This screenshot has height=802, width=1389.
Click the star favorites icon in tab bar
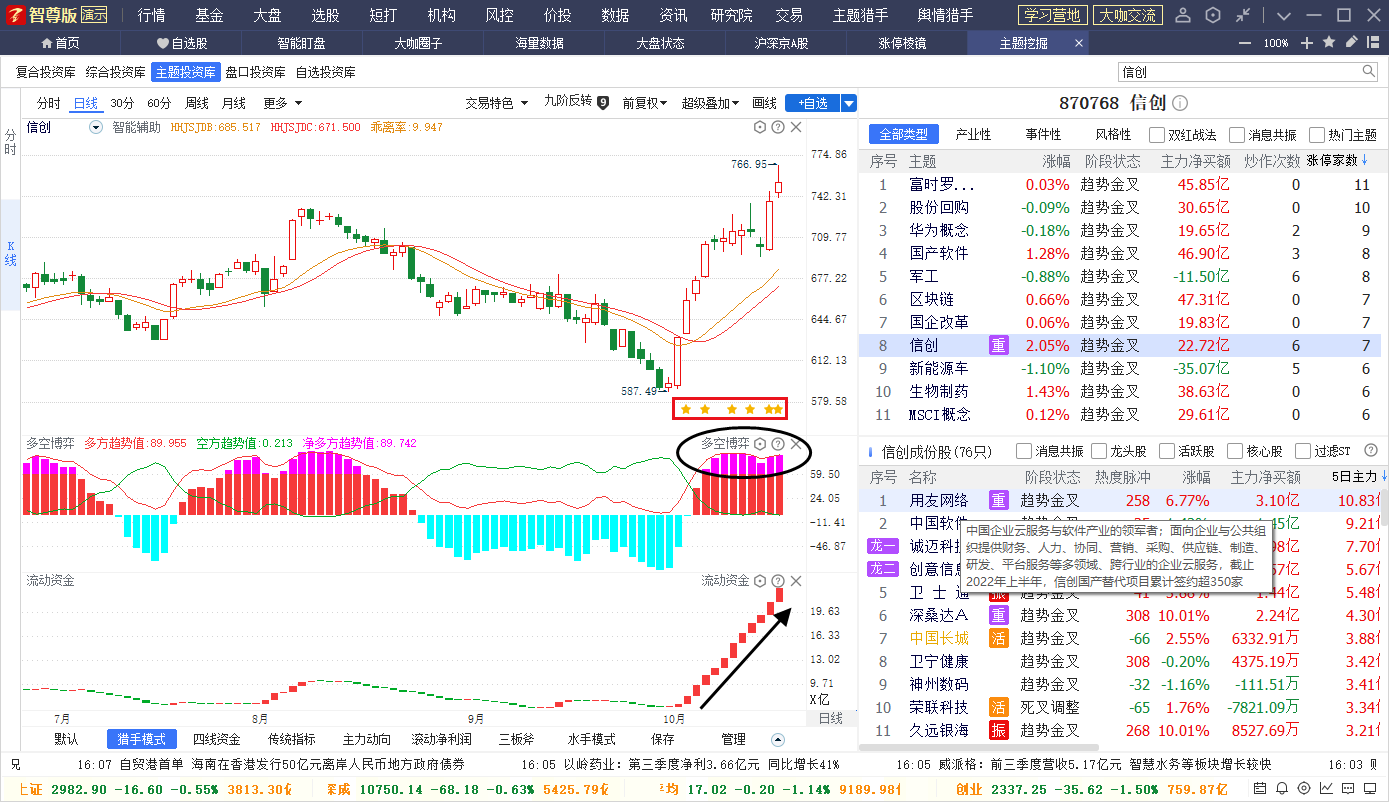(1329, 43)
